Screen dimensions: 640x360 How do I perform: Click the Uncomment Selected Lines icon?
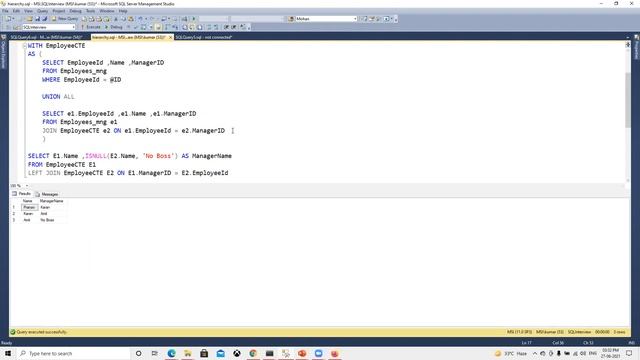click(x=216, y=27)
